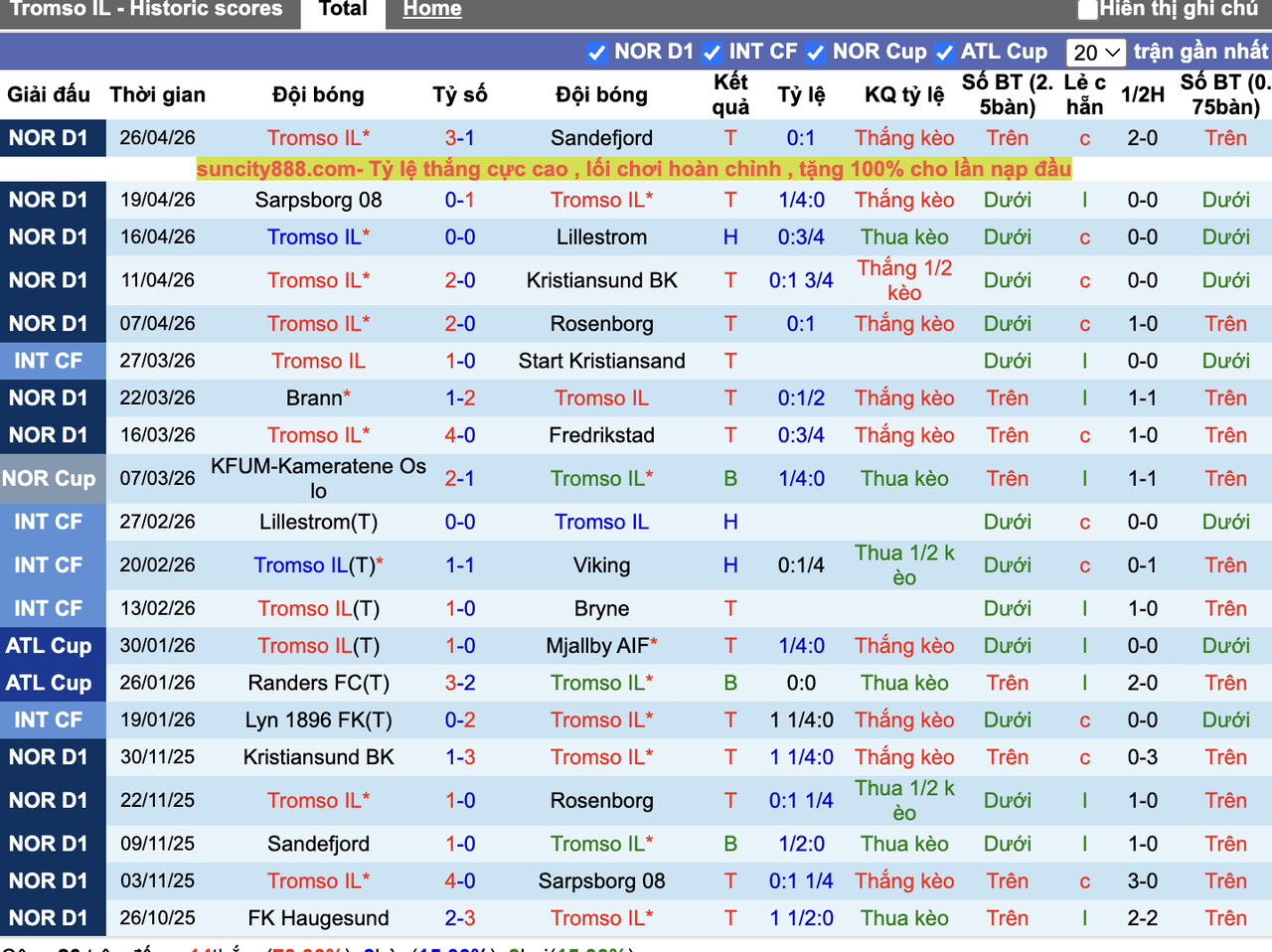Uncheck the NOR Cup filter checkbox
1272x952 pixels.
pos(816,53)
